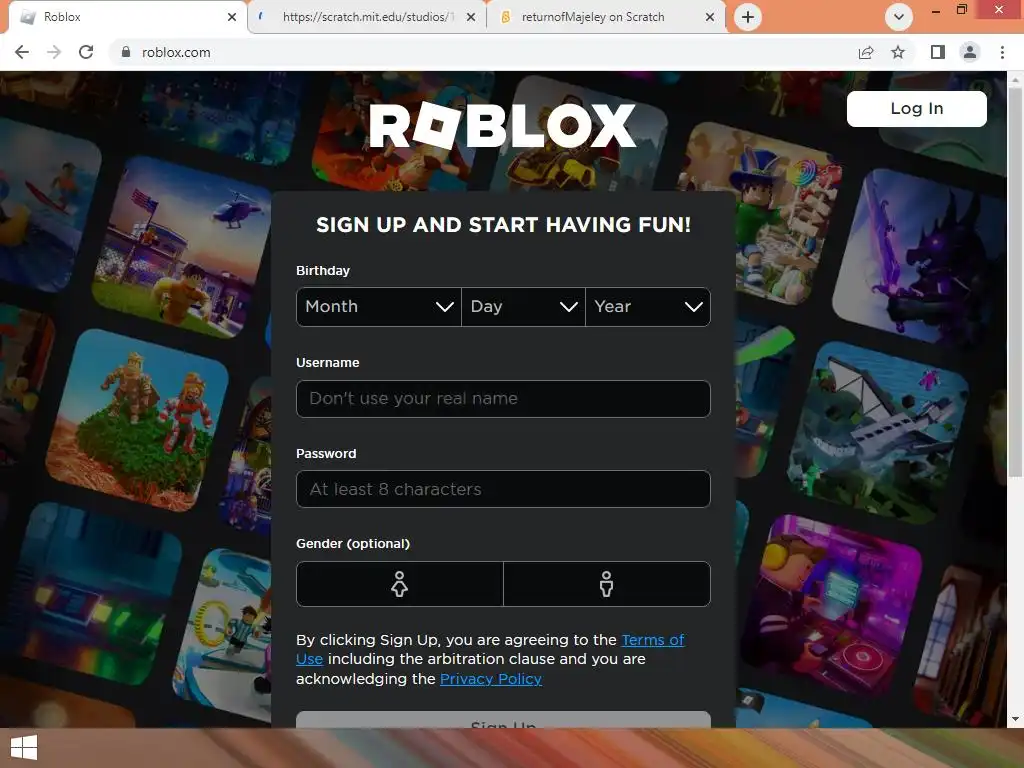The width and height of the screenshot is (1024, 768).
Task: Open the Windows Start button
Action: coord(24,748)
